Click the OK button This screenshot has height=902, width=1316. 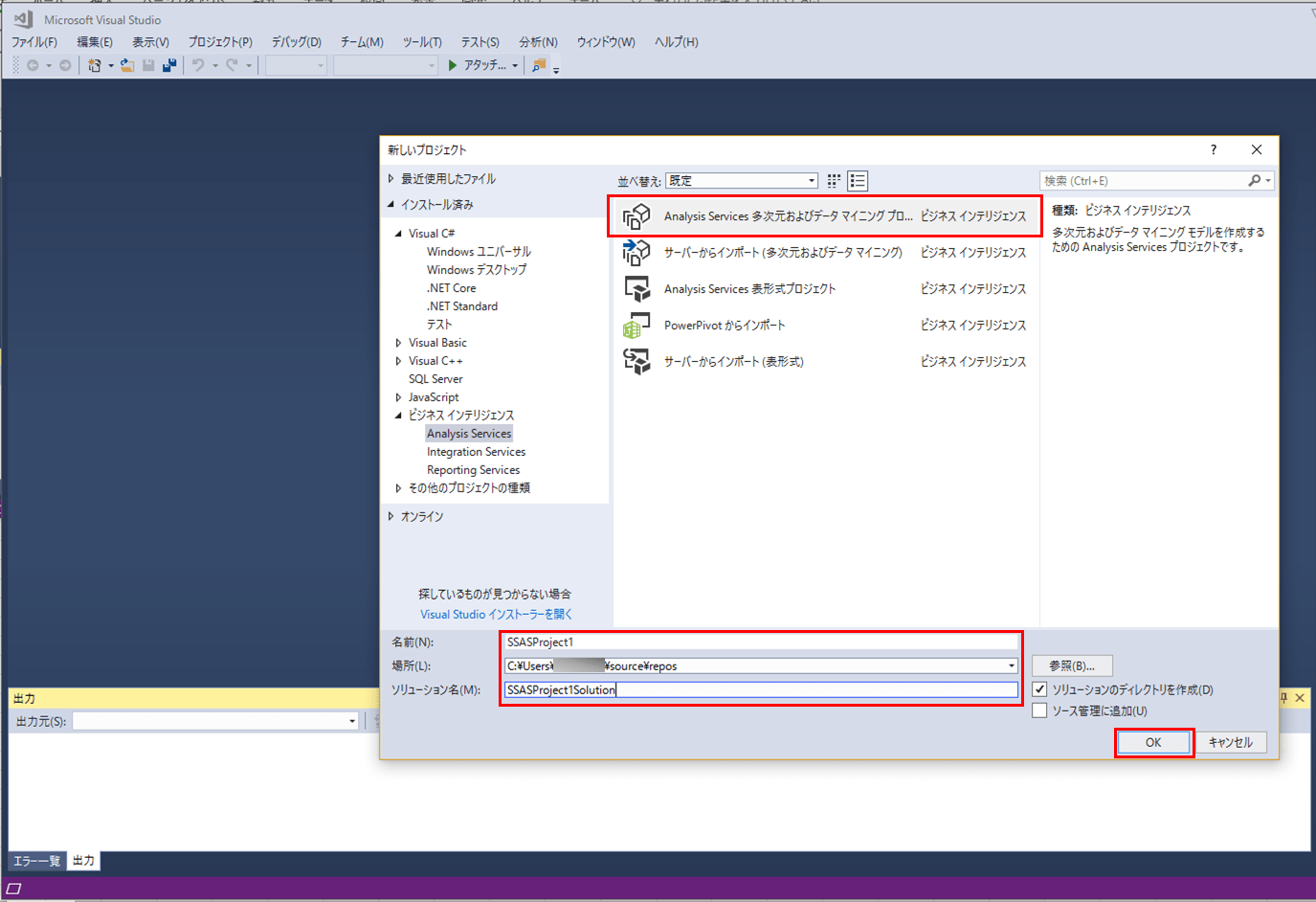(x=1153, y=742)
